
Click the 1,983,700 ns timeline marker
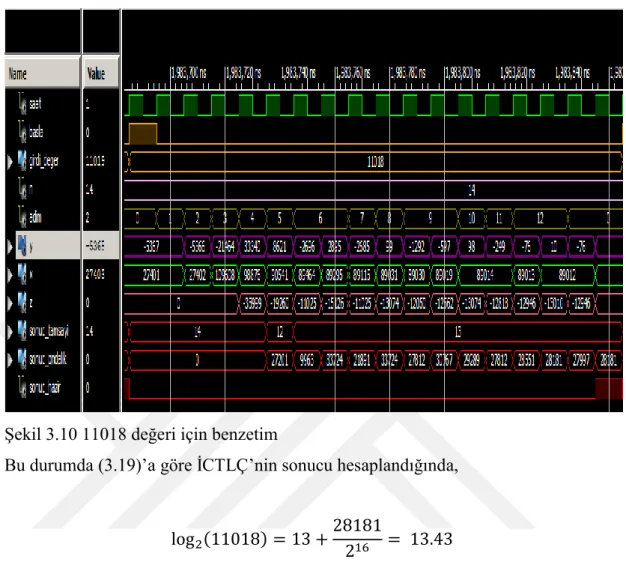click(x=188, y=73)
